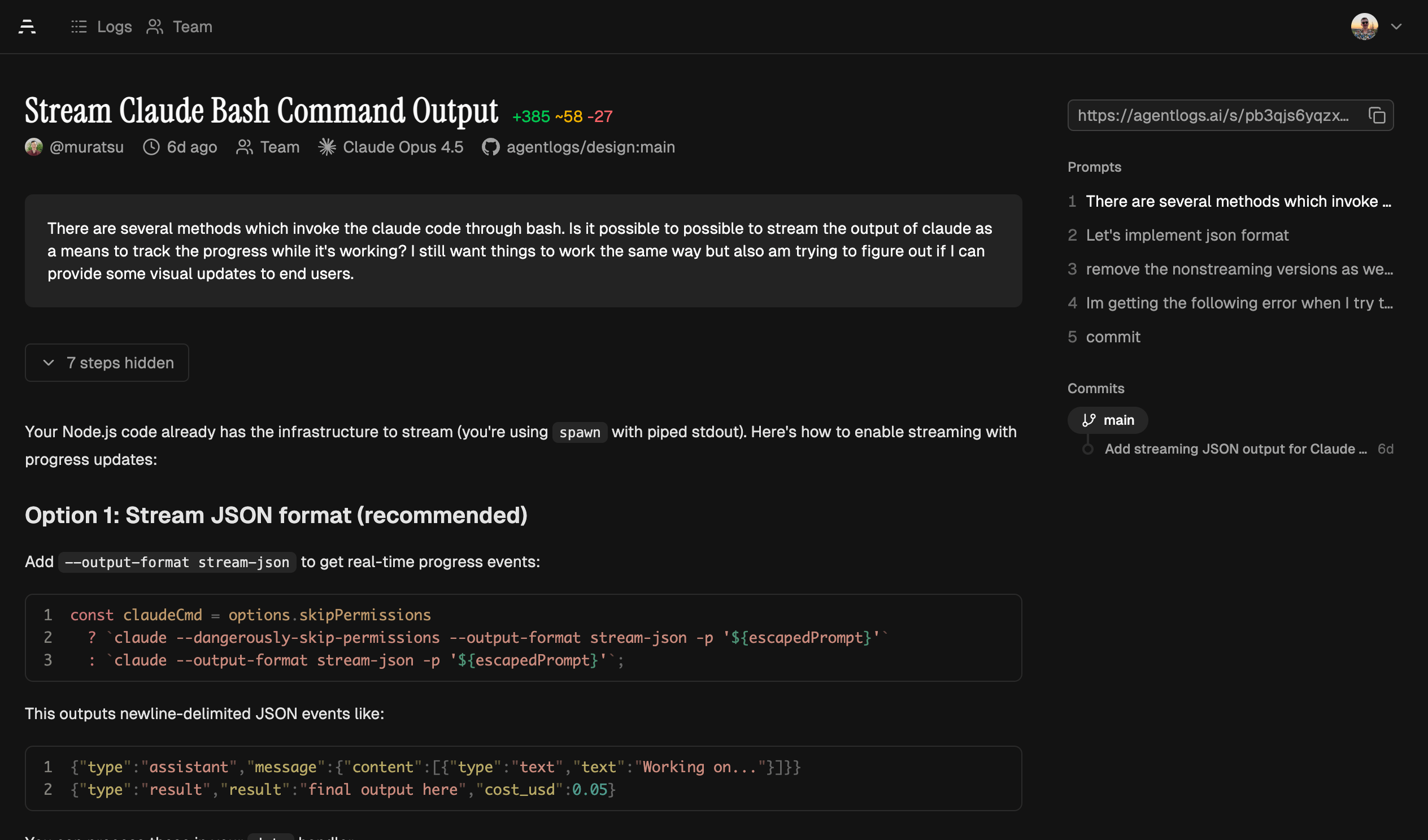
Task: Click the agentlogs logo in the top bar
Action: coord(27,27)
